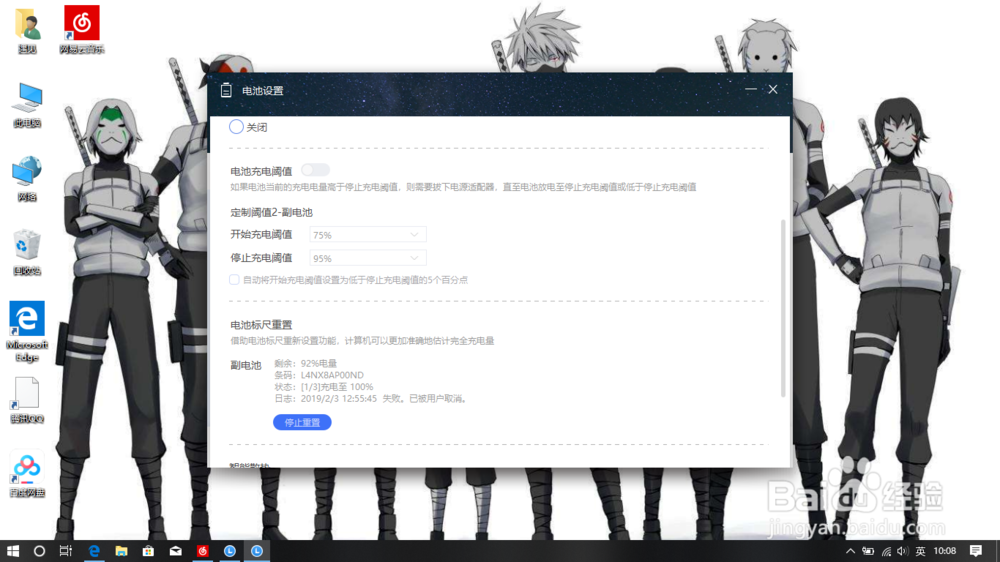Screen dimensions: 1000x562
Task: Open the user folder desktop icon
Action: tap(27, 29)
